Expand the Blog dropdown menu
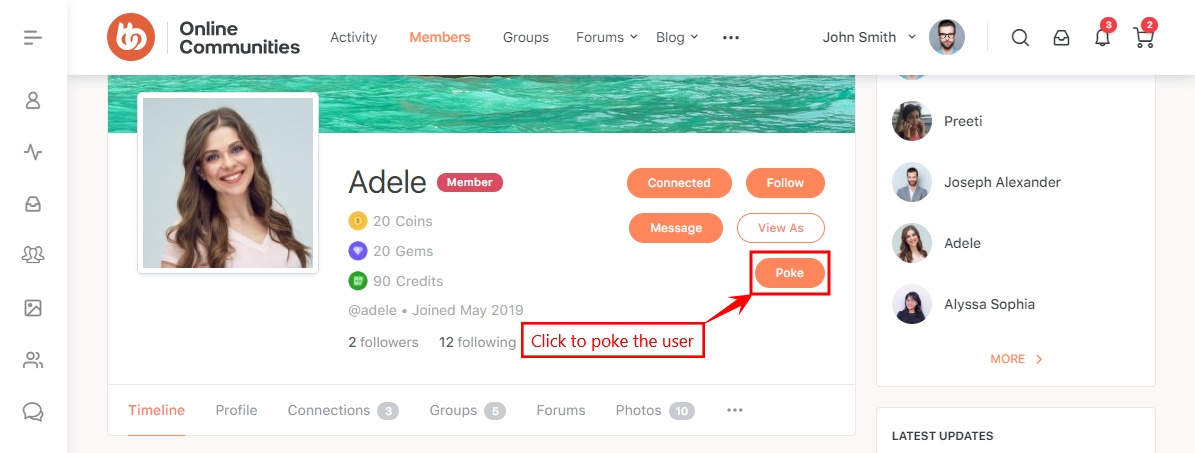The image size is (1195, 453). [677, 37]
